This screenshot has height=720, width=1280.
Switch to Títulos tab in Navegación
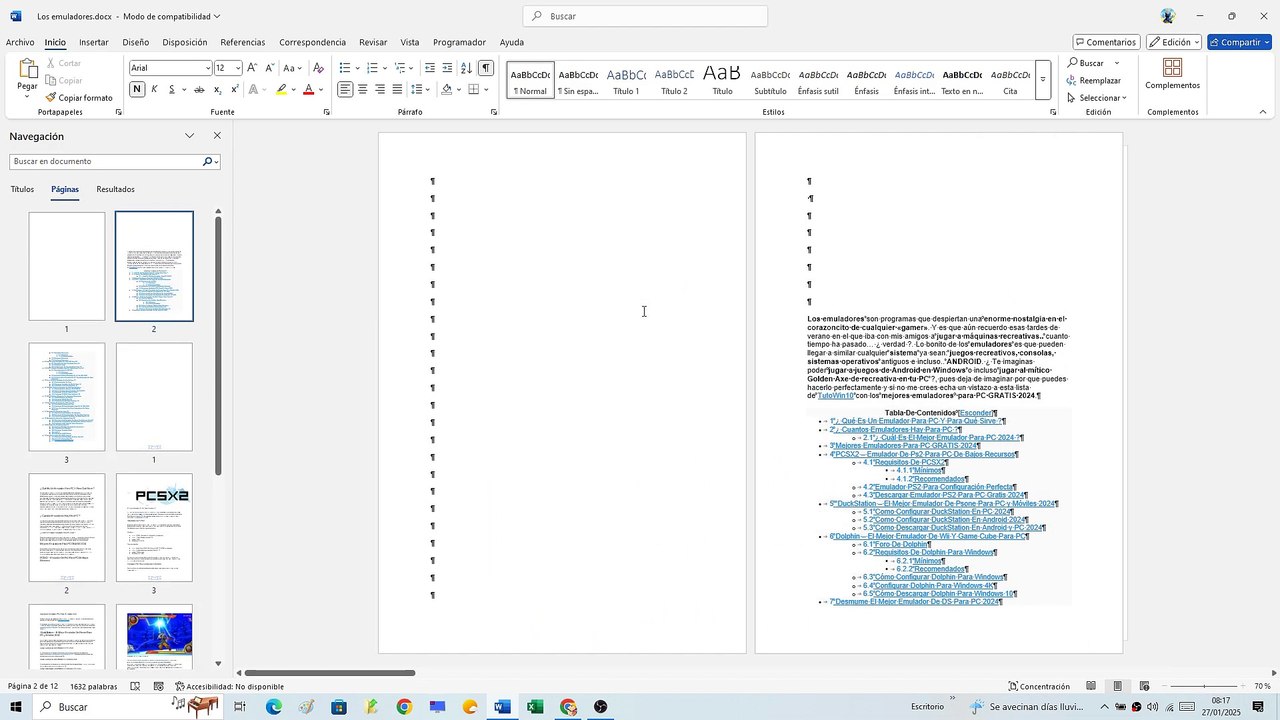(22, 189)
